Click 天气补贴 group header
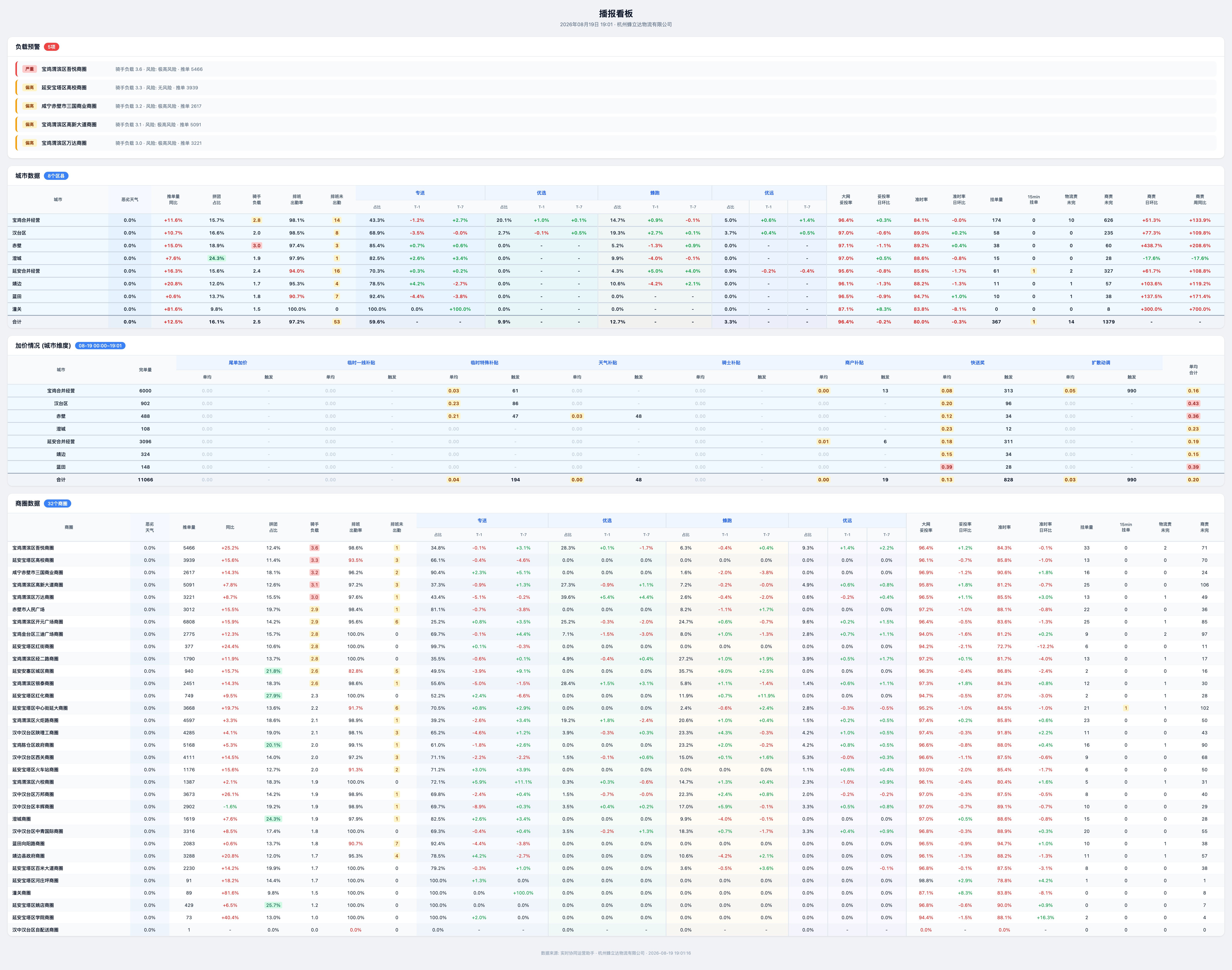 pos(608,363)
